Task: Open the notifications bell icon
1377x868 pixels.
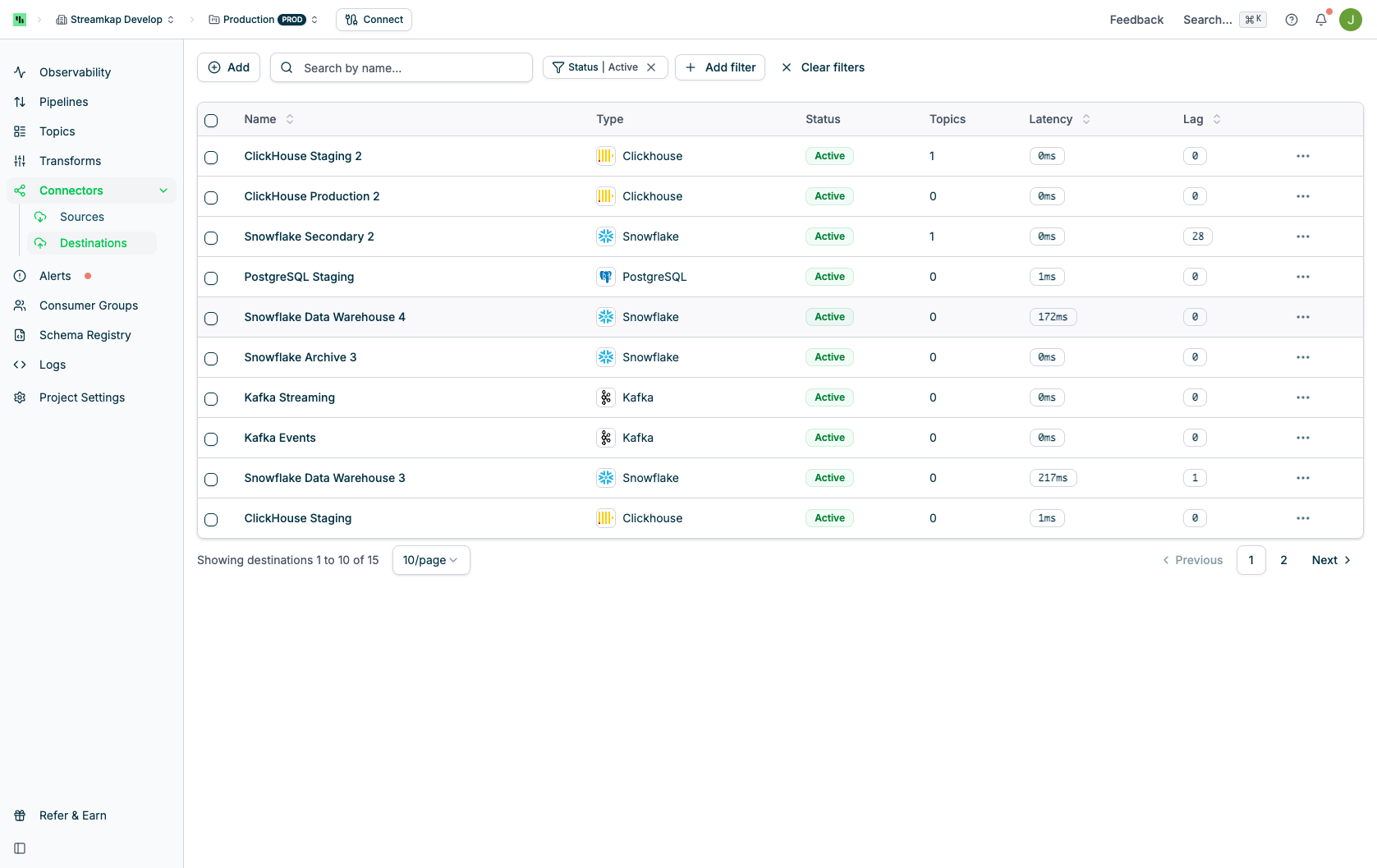Action: [1321, 20]
